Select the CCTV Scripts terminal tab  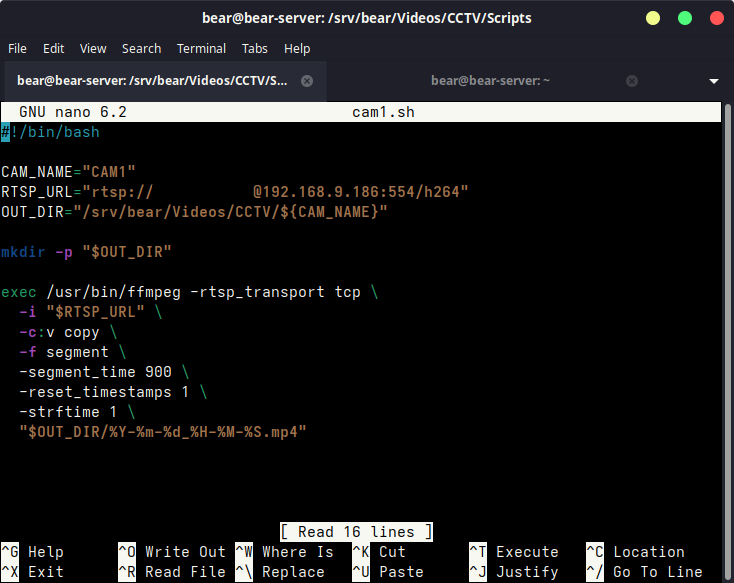pos(152,81)
